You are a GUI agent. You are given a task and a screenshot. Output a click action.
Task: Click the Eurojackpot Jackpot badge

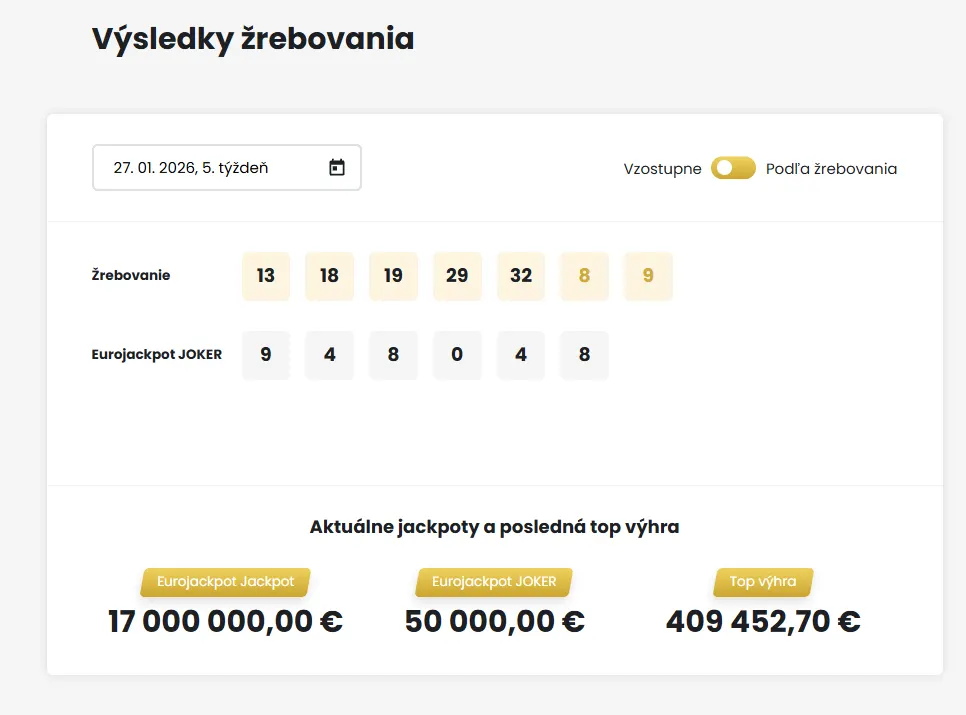[x=224, y=581]
